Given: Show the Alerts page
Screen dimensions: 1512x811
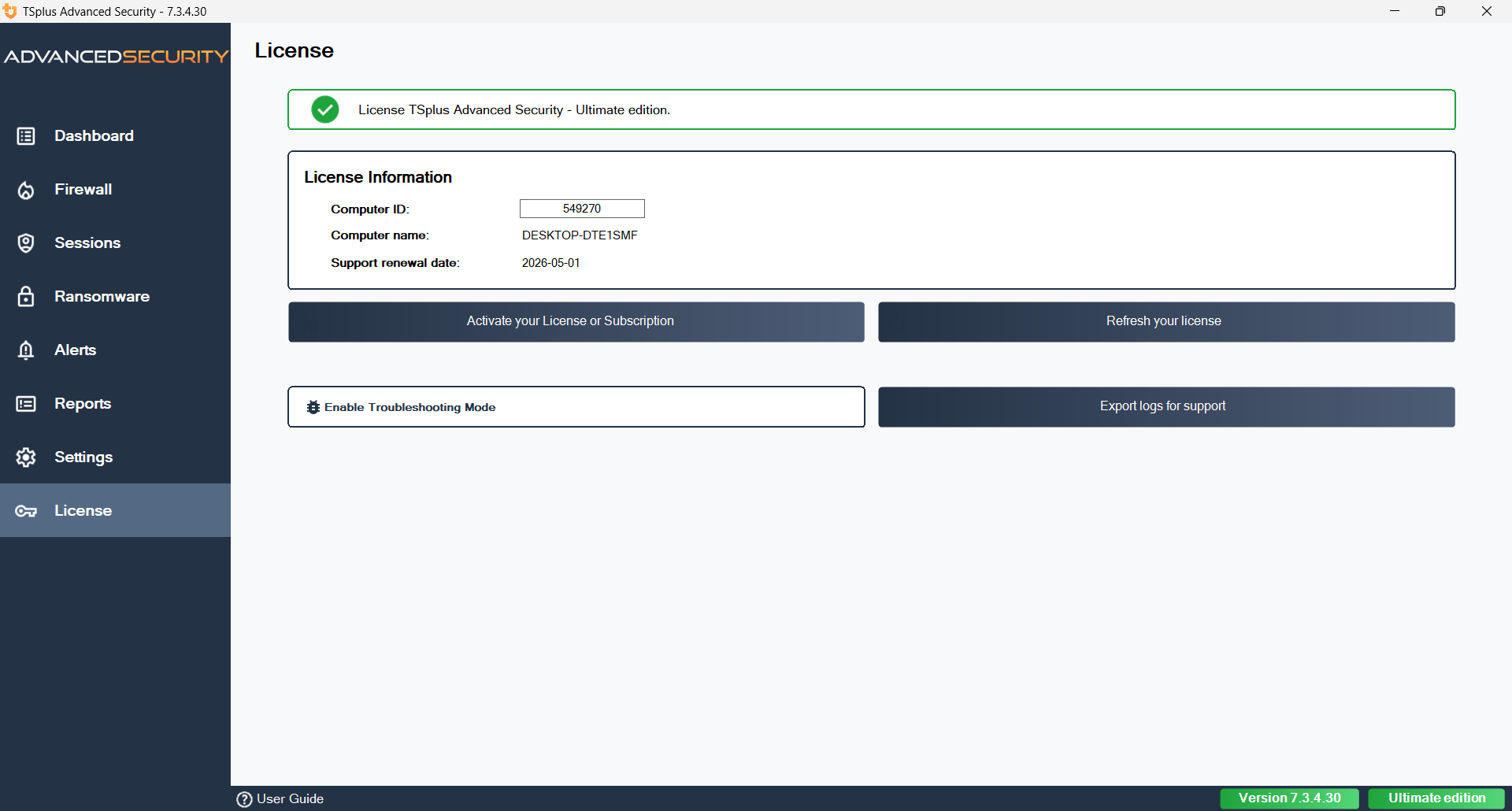Looking at the screenshot, I should [x=115, y=350].
